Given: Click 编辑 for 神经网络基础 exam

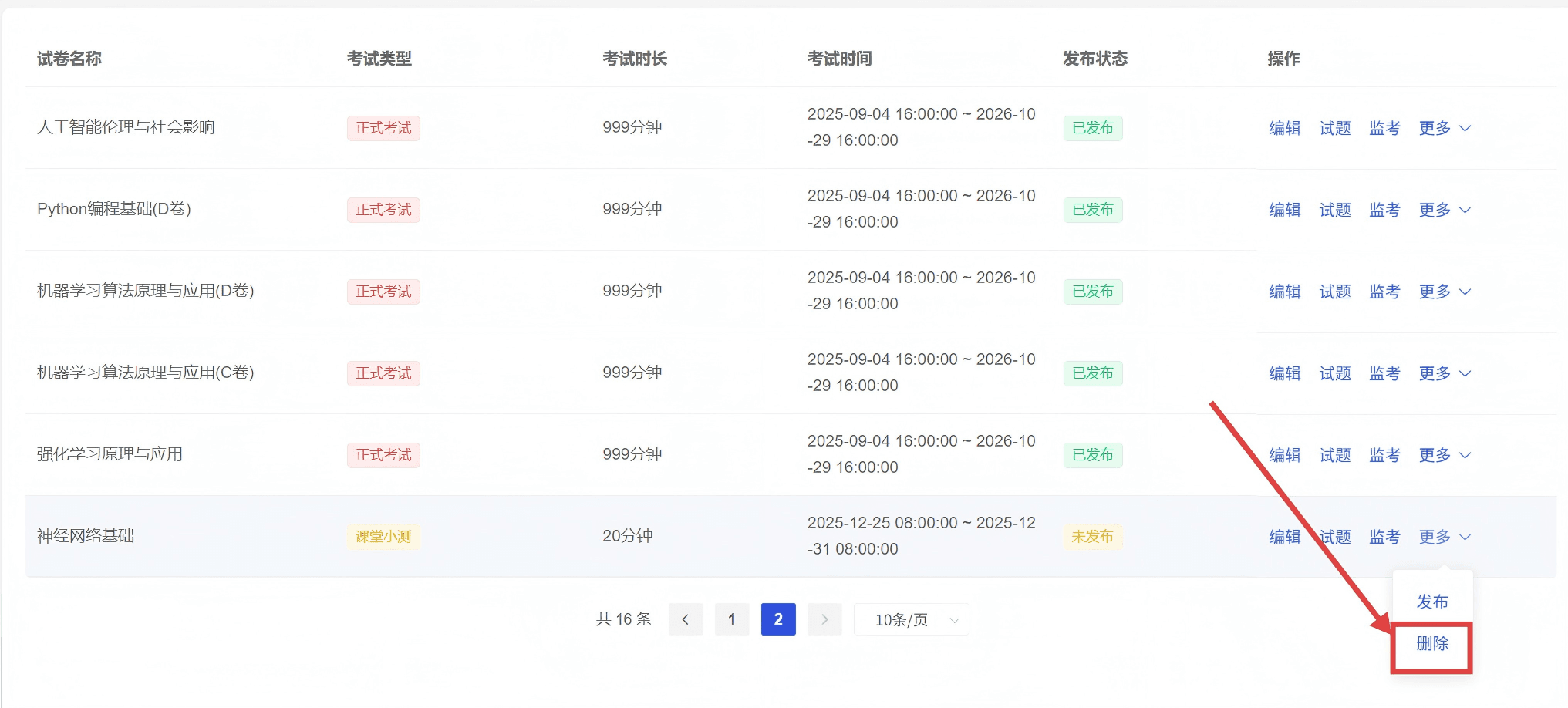Looking at the screenshot, I should tap(1284, 537).
